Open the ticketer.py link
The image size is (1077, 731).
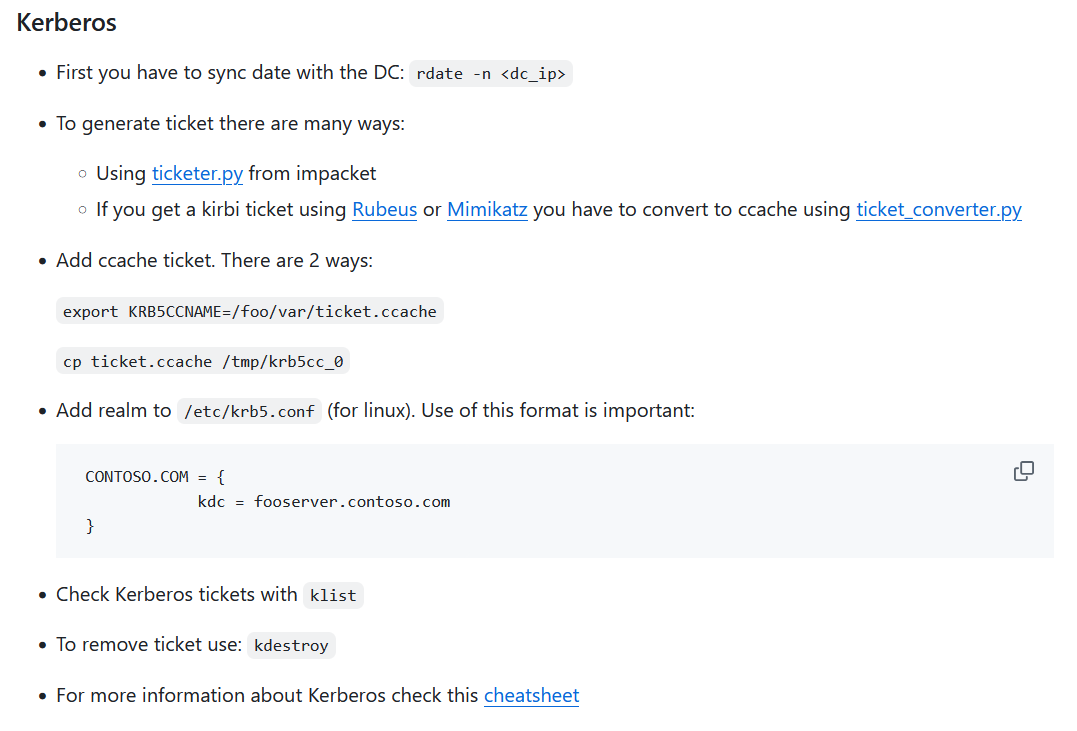(197, 173)
